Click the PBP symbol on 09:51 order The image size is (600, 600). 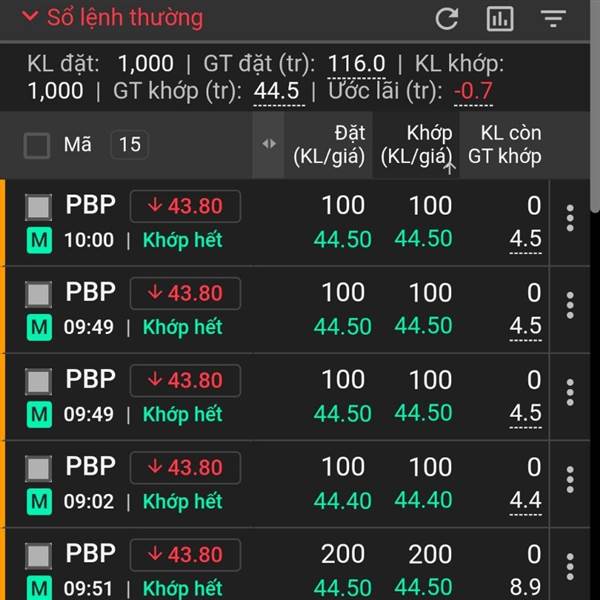click(91, 553)
